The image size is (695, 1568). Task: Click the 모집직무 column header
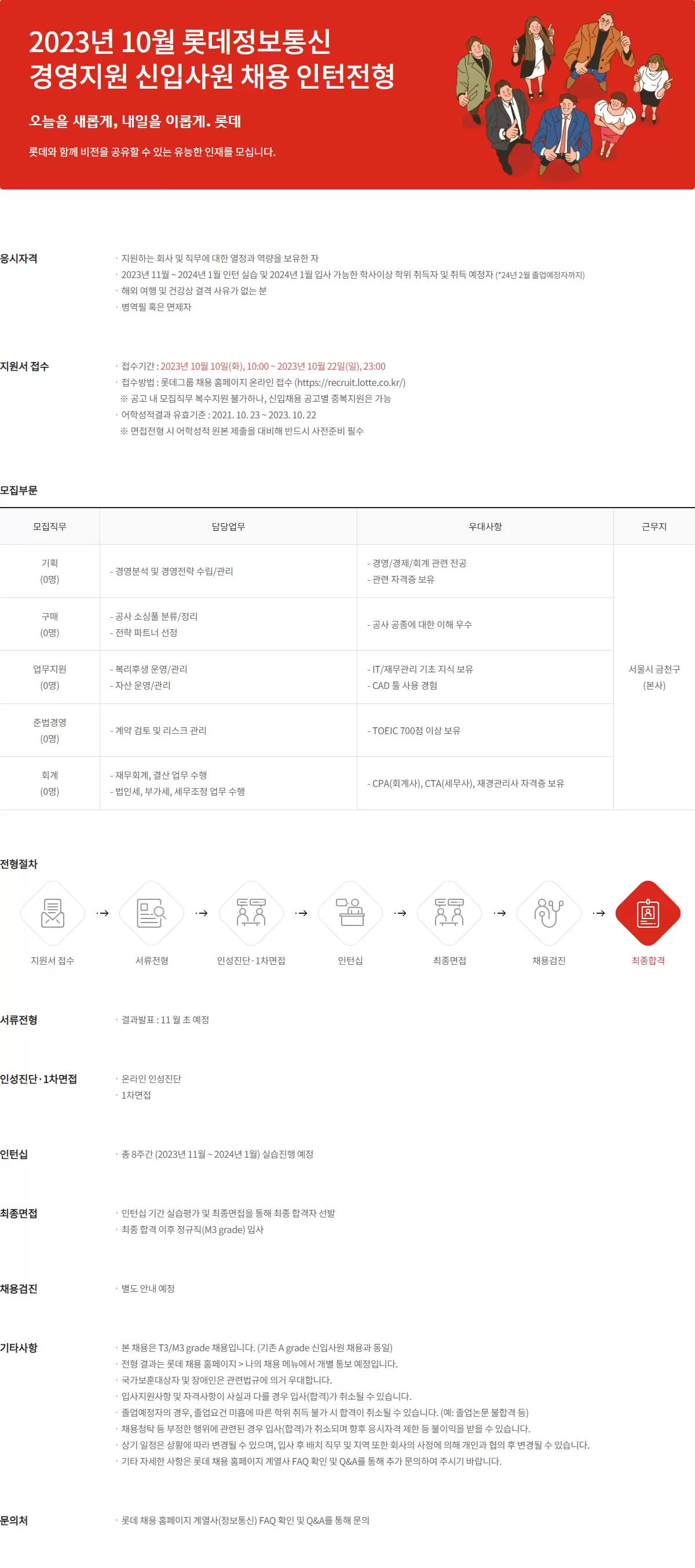[50, 527]
